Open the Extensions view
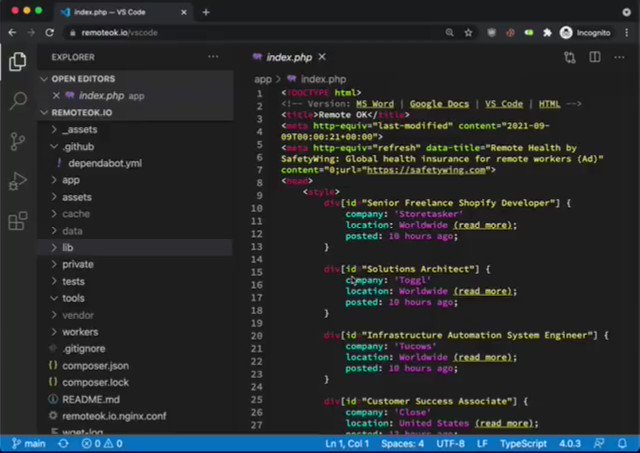 pyautogui.click(x=18, y=221)
